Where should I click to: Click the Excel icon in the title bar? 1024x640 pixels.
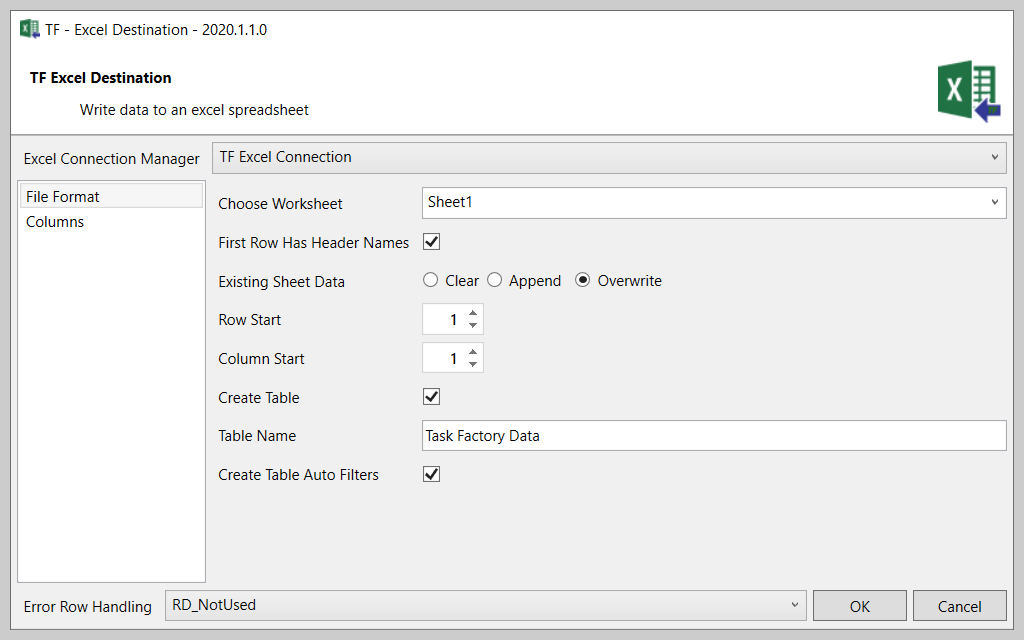(x=30, y=29)
